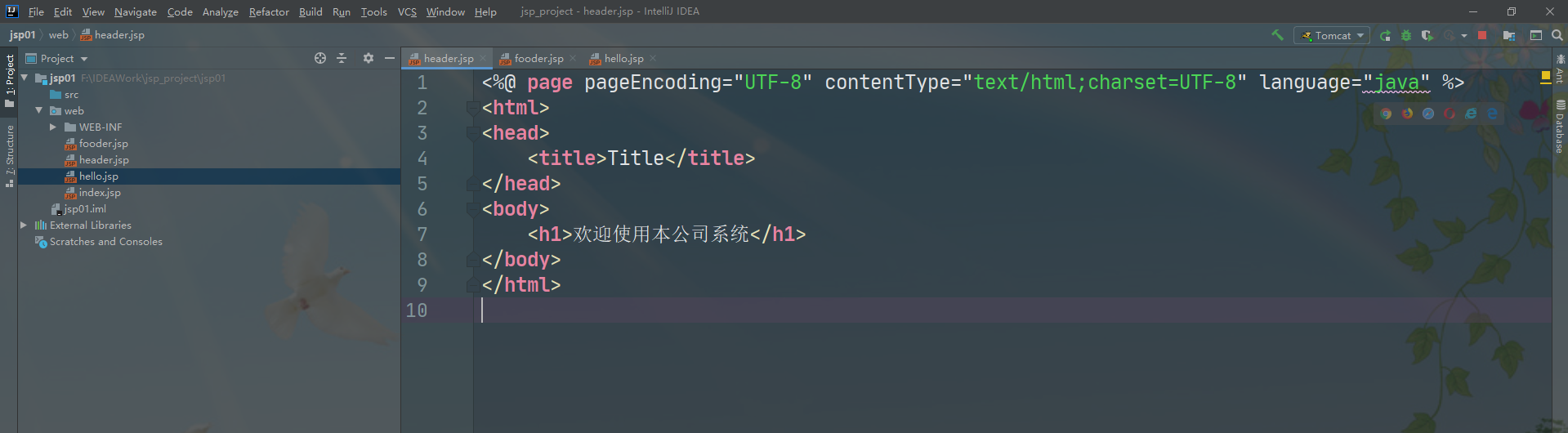Select Scratches and Consoles node
The image size is (1568, 433).
click(99, 241)
